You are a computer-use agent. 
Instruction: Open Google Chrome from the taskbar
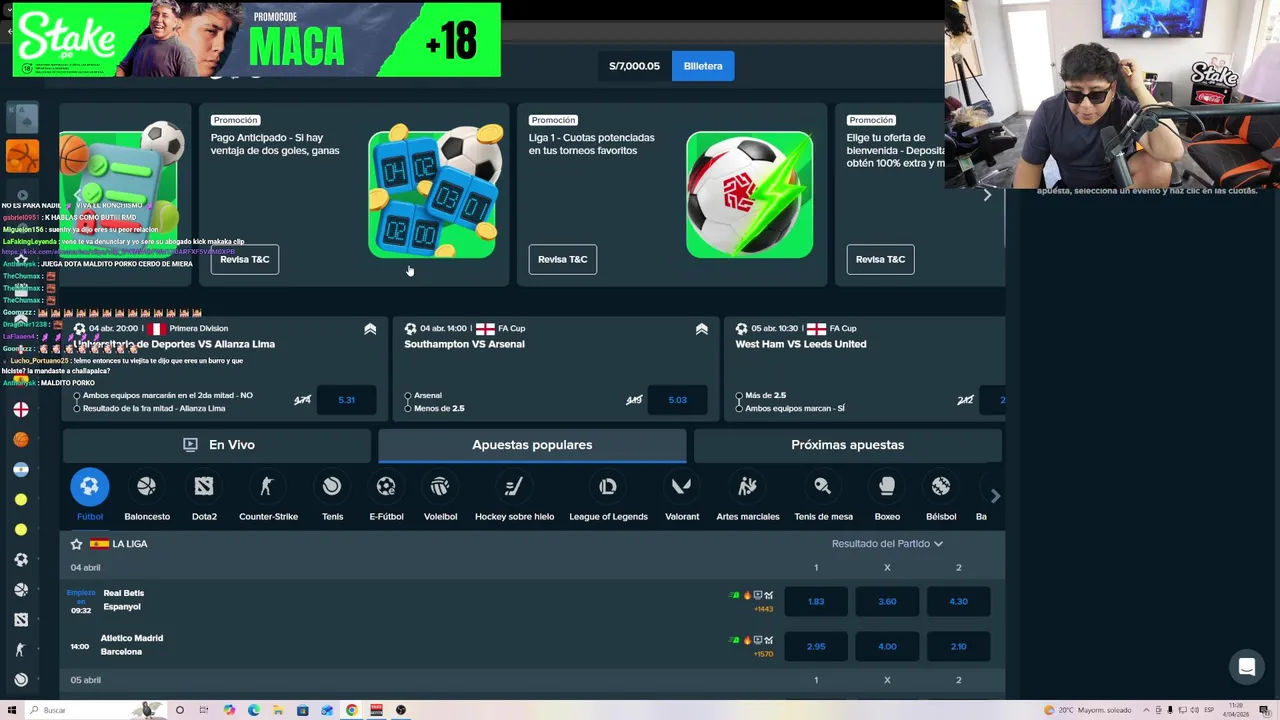352,710
